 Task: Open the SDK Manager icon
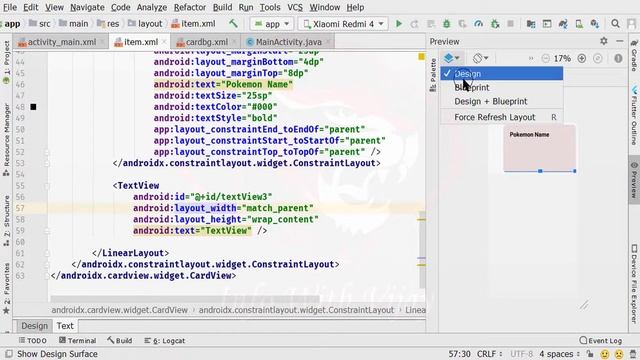pyautogui.click(x=595, y=24)
